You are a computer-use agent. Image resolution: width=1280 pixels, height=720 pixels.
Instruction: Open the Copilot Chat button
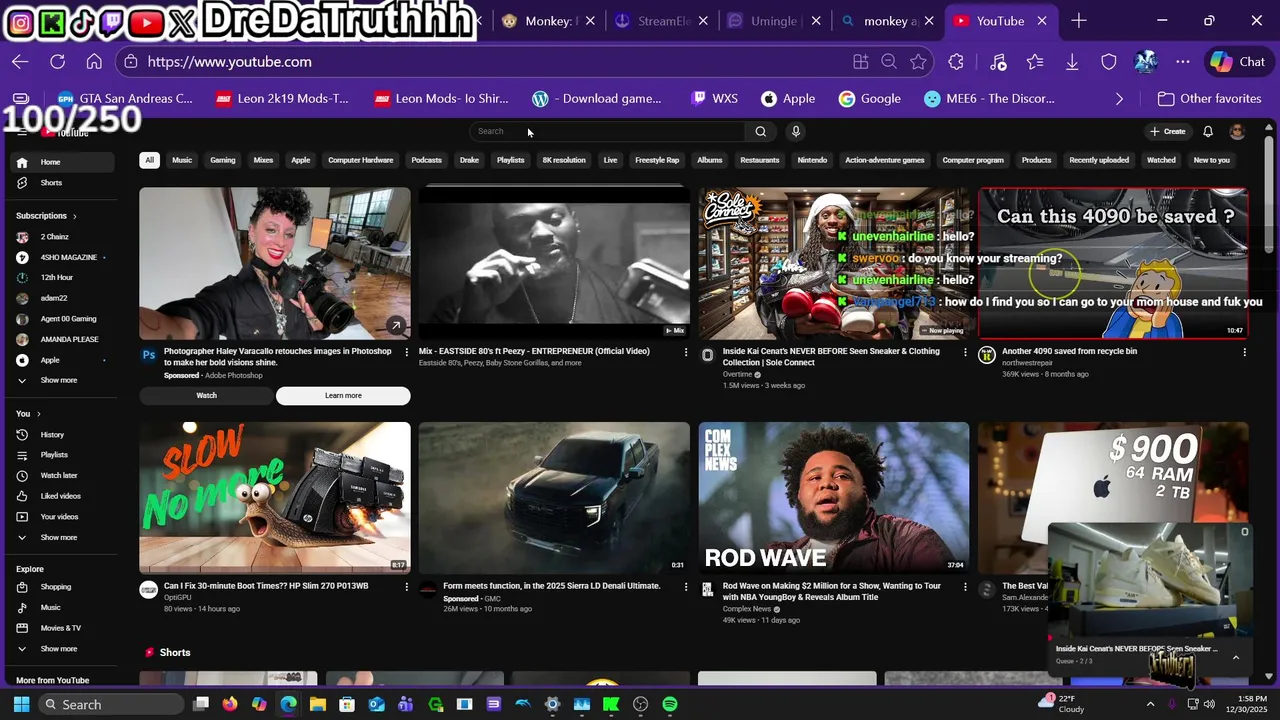point(1237,62)
